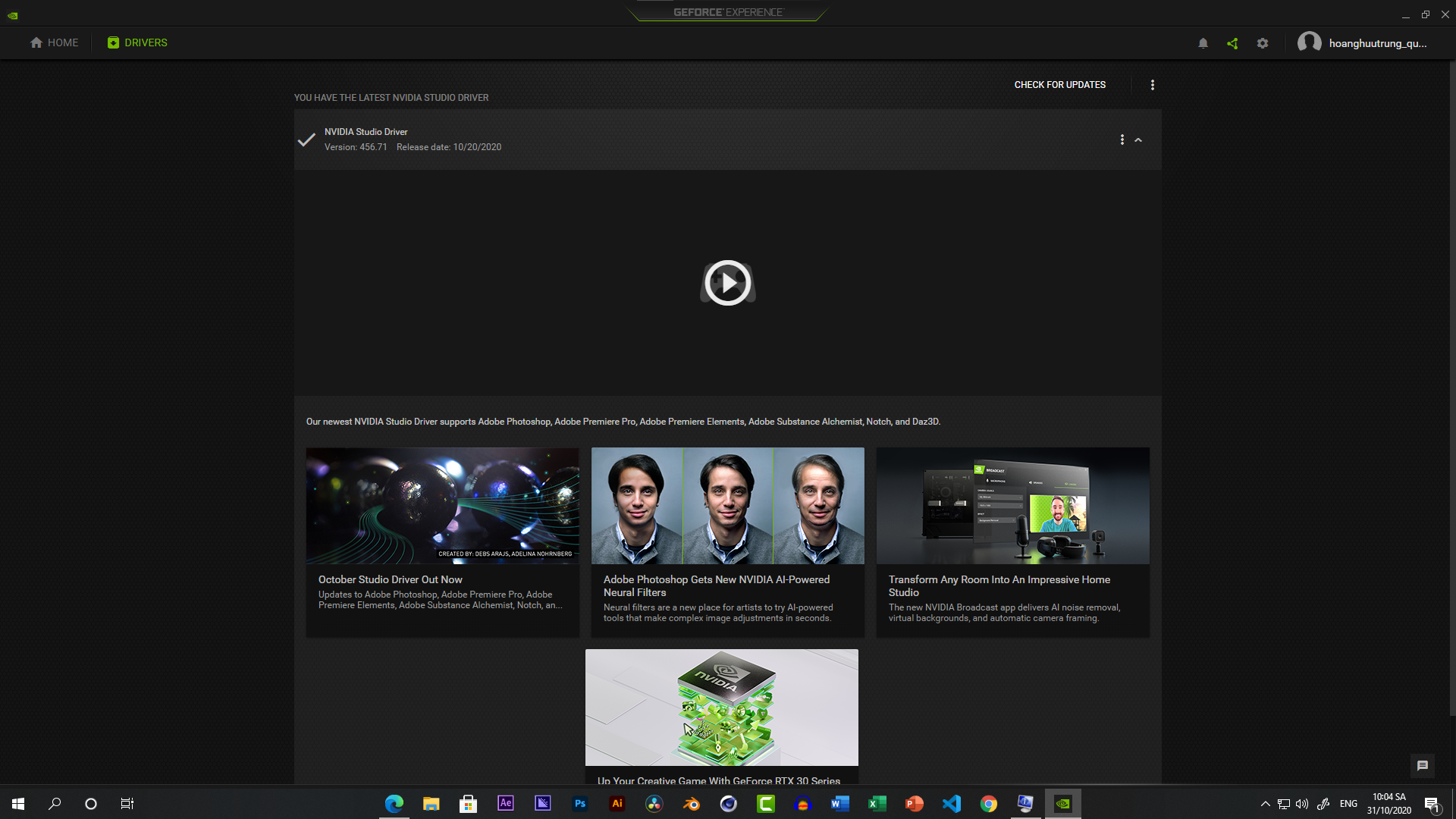
Task: Open PowerPoint from the taskbar
Action: coord(915,804)
